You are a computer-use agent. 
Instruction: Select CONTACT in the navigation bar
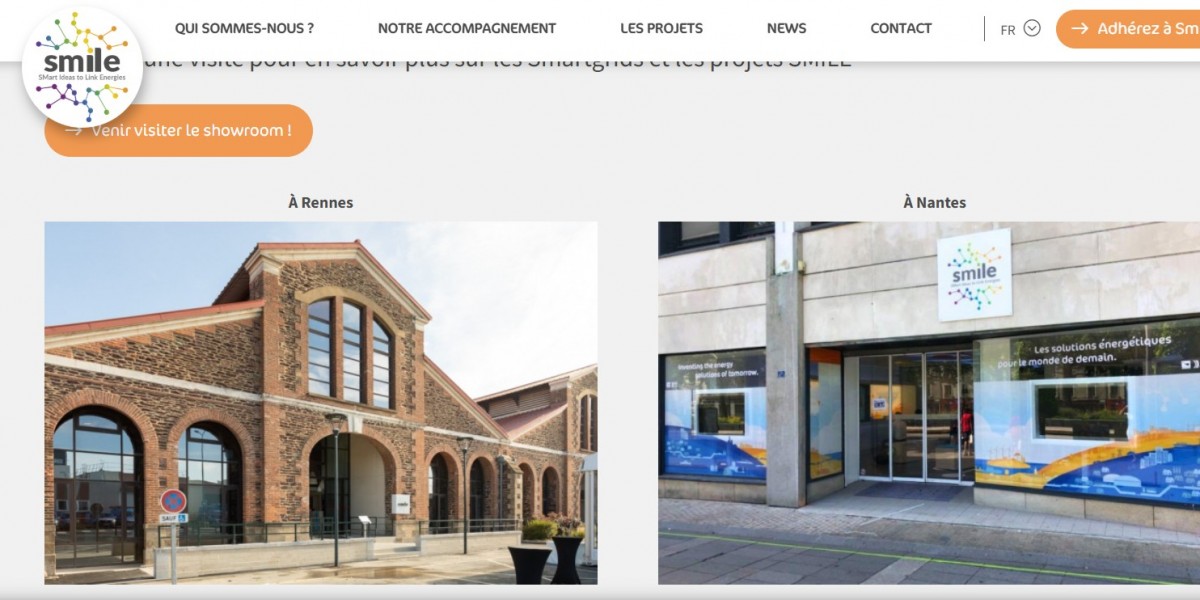click(x=901, y=28)
